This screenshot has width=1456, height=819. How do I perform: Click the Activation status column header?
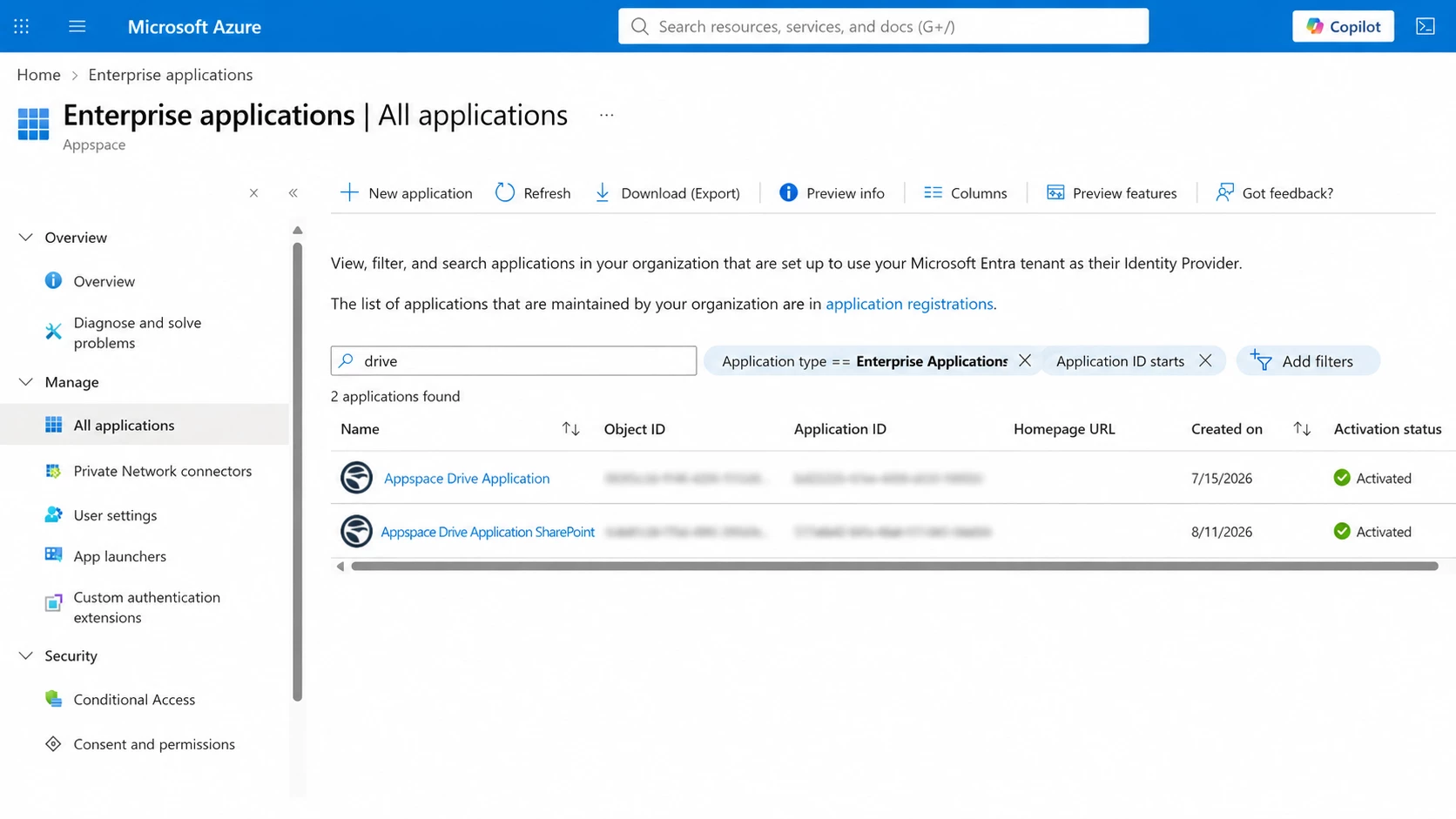1387,429
